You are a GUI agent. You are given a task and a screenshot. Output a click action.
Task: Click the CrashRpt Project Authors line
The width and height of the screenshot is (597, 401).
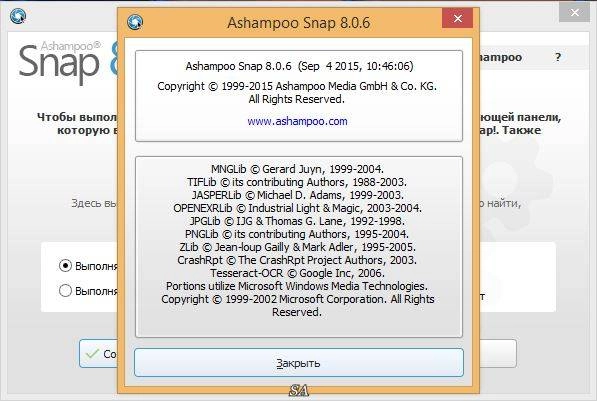[x=297, y=260]
